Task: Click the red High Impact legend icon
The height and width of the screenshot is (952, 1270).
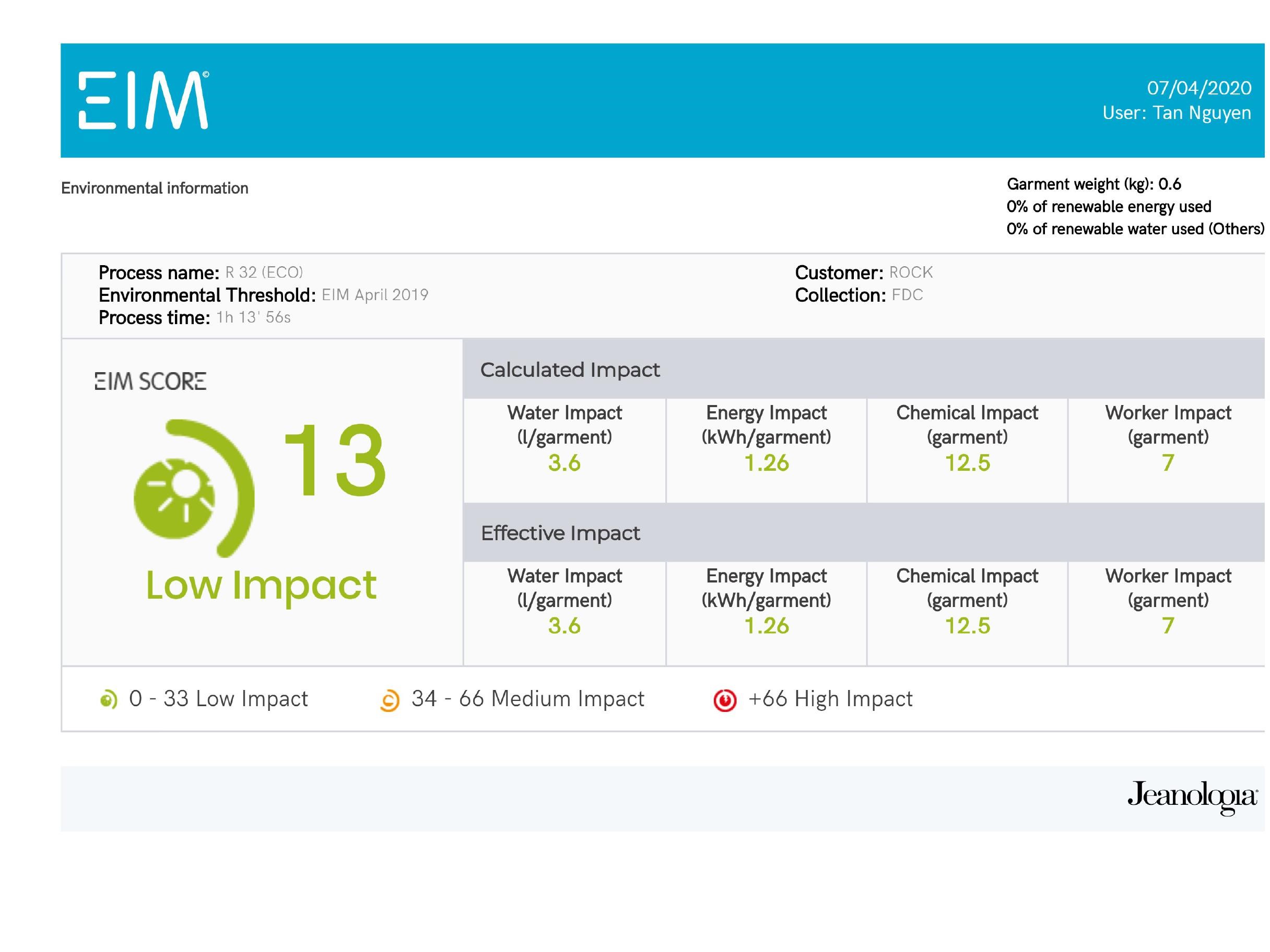Action: 725,700
